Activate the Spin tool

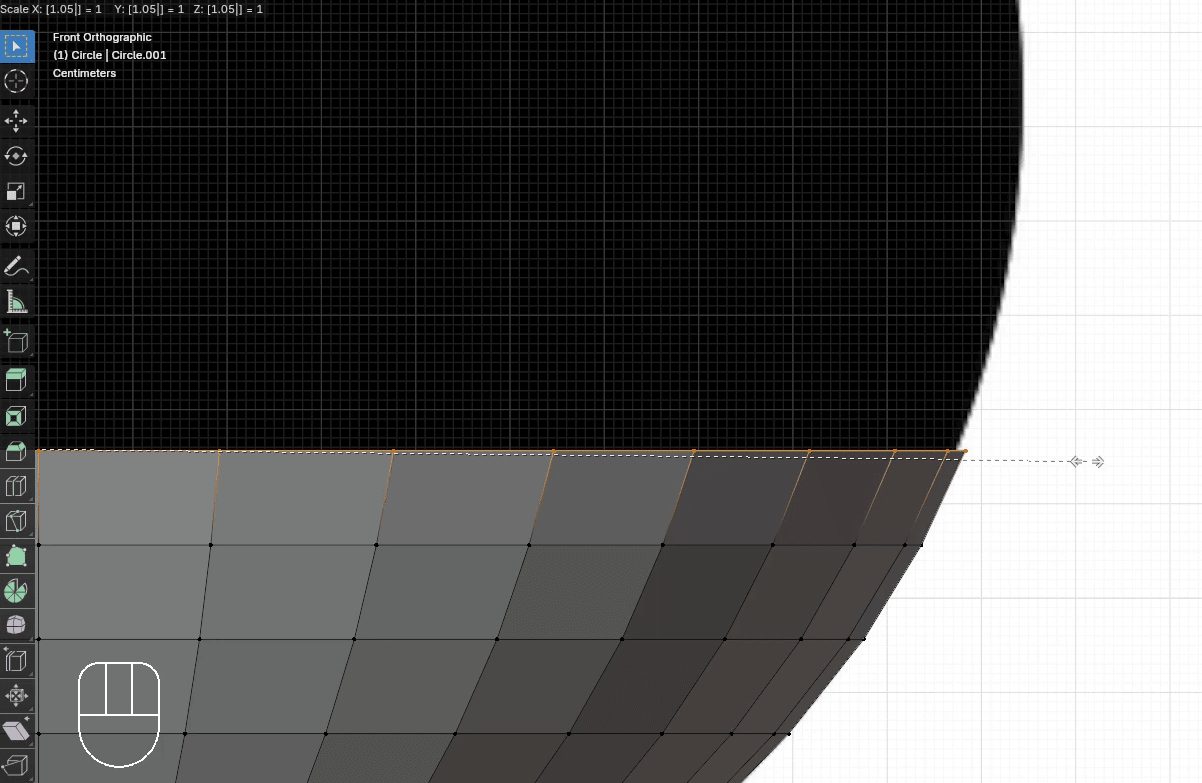[17, 591]
